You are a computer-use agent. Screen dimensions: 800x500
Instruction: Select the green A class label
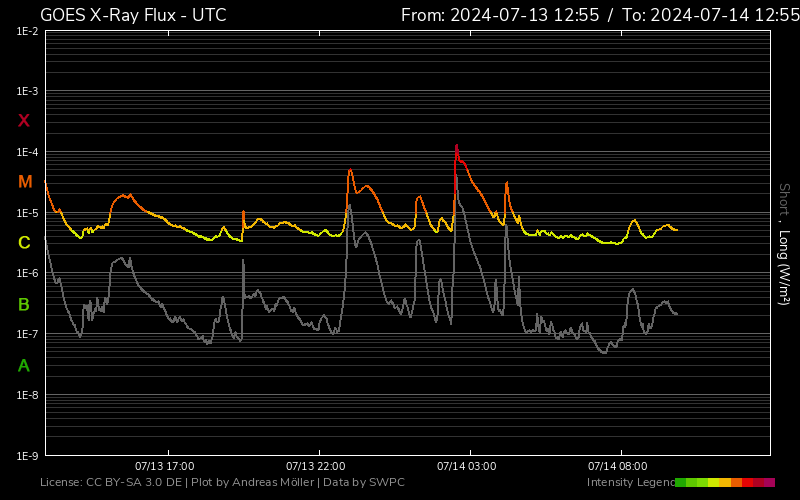(x=24, y=366)
